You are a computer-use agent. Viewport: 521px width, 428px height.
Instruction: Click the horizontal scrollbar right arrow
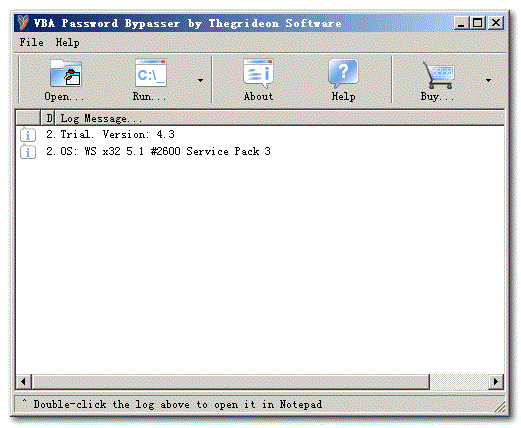496,381
